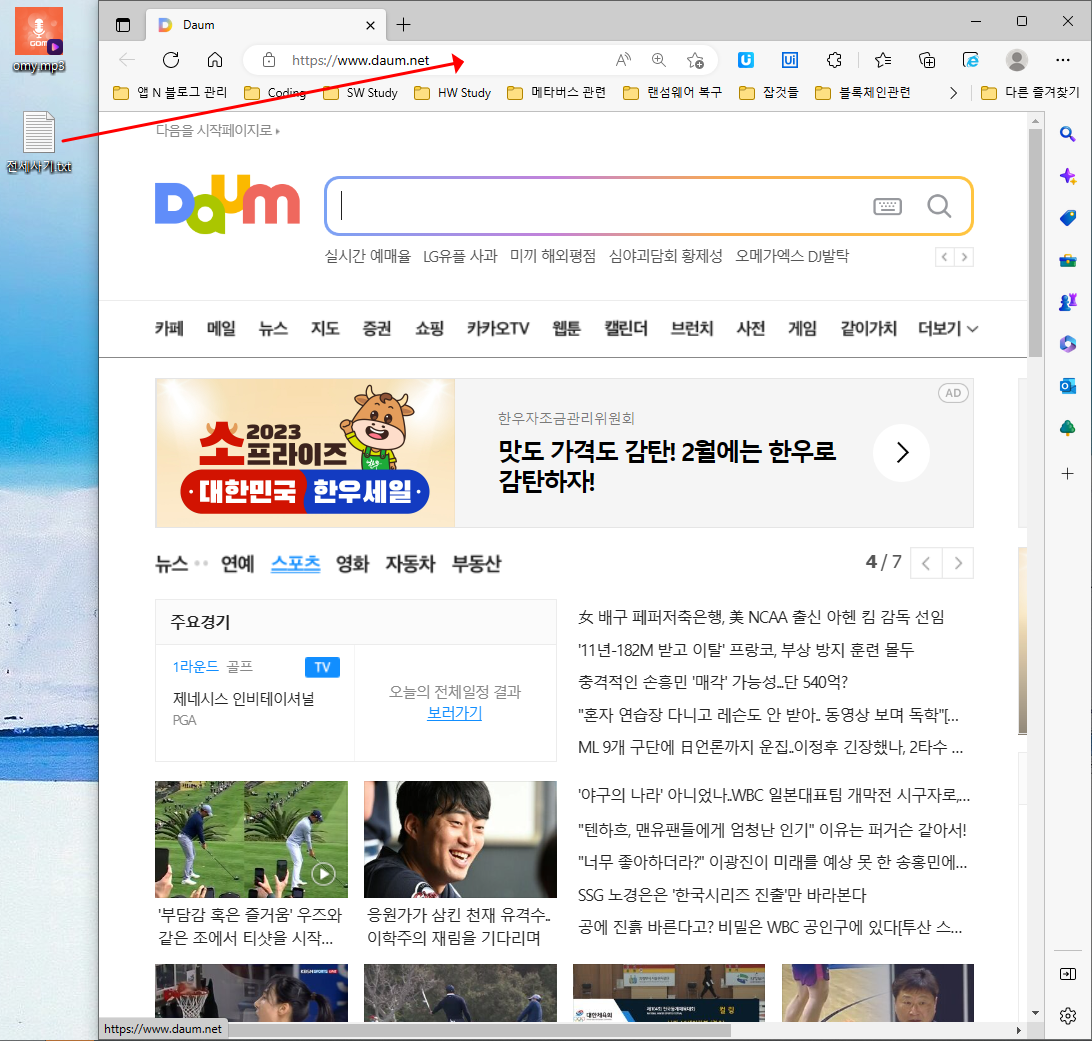The width and height of the screenshot is (1092, 1041).
Task: Click trending keyword 실시간 예매율
Action: [368, 256]
